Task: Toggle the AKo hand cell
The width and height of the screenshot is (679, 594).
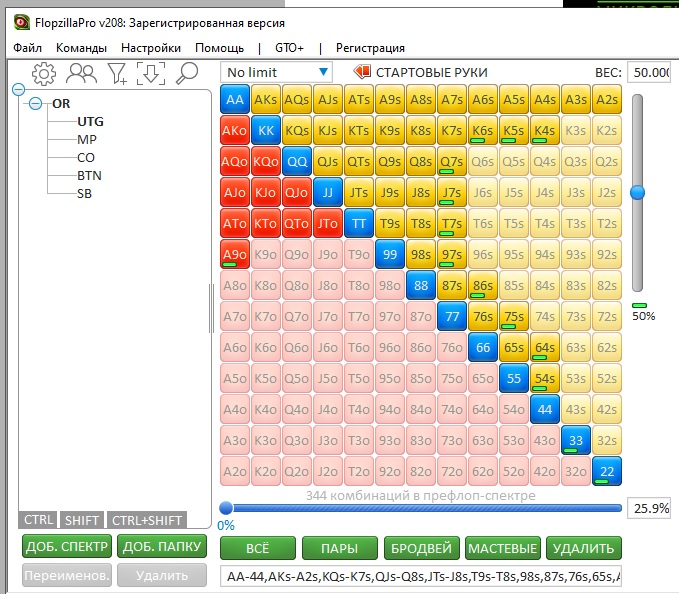Action: point(235,130)
